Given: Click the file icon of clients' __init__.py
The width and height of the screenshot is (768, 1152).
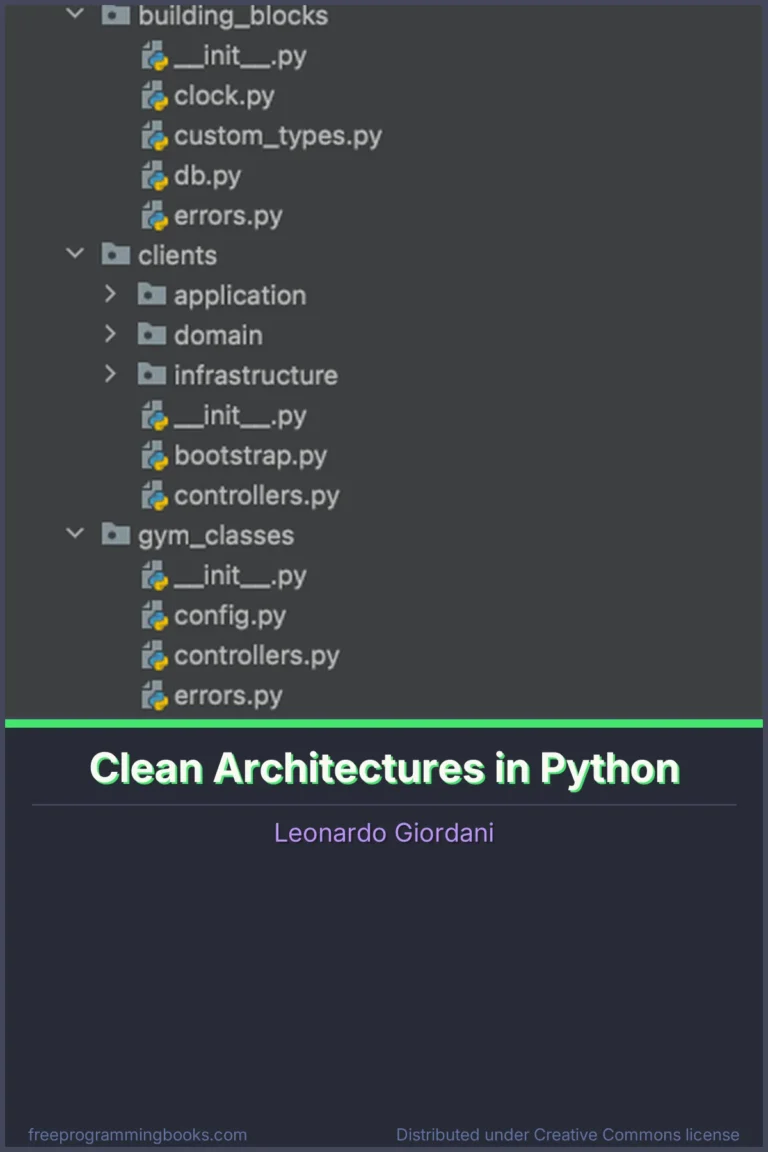Looking at the screenshot, I should (x=154, y=416).
